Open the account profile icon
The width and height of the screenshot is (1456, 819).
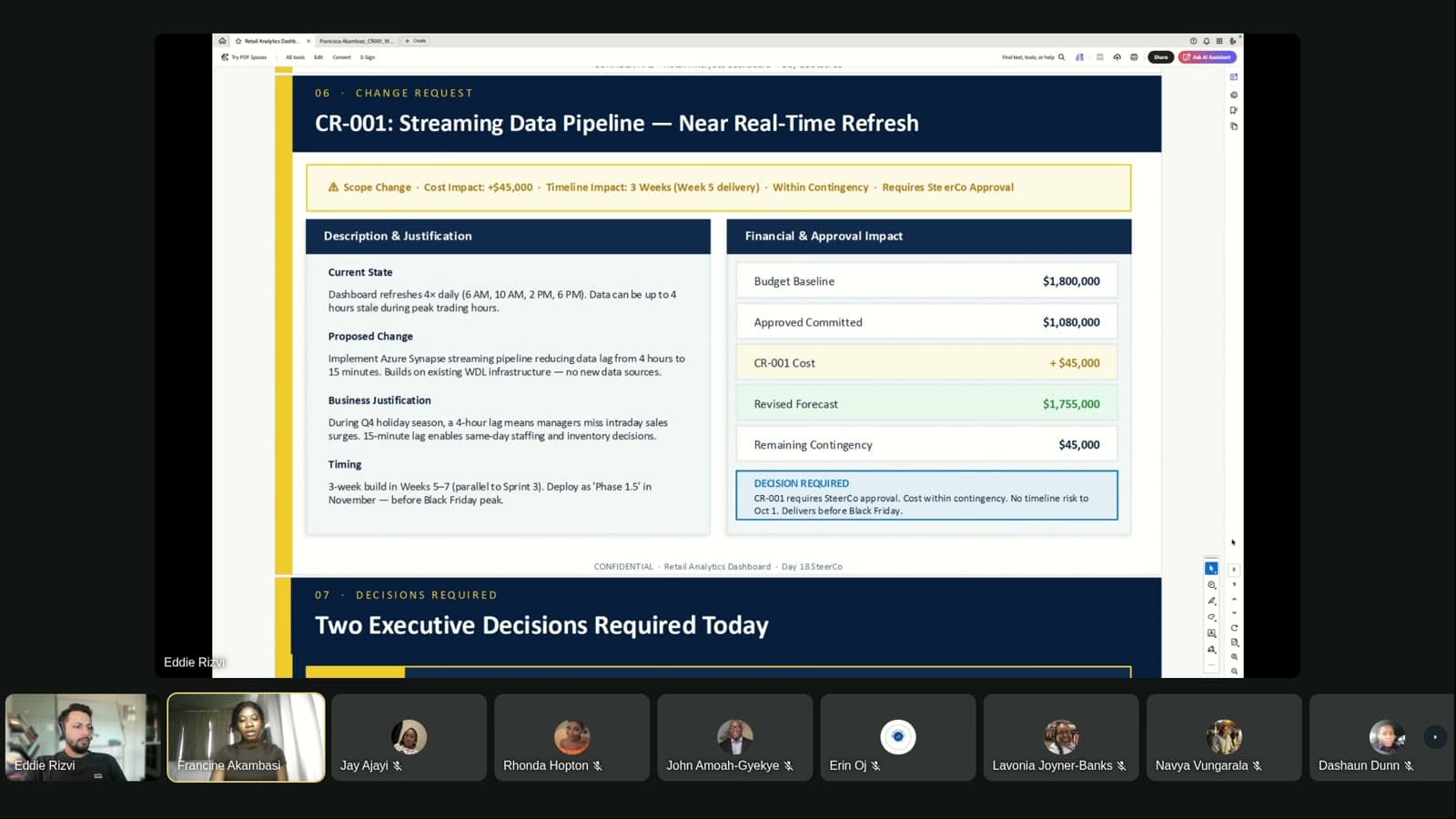[x=1233, y=41]
